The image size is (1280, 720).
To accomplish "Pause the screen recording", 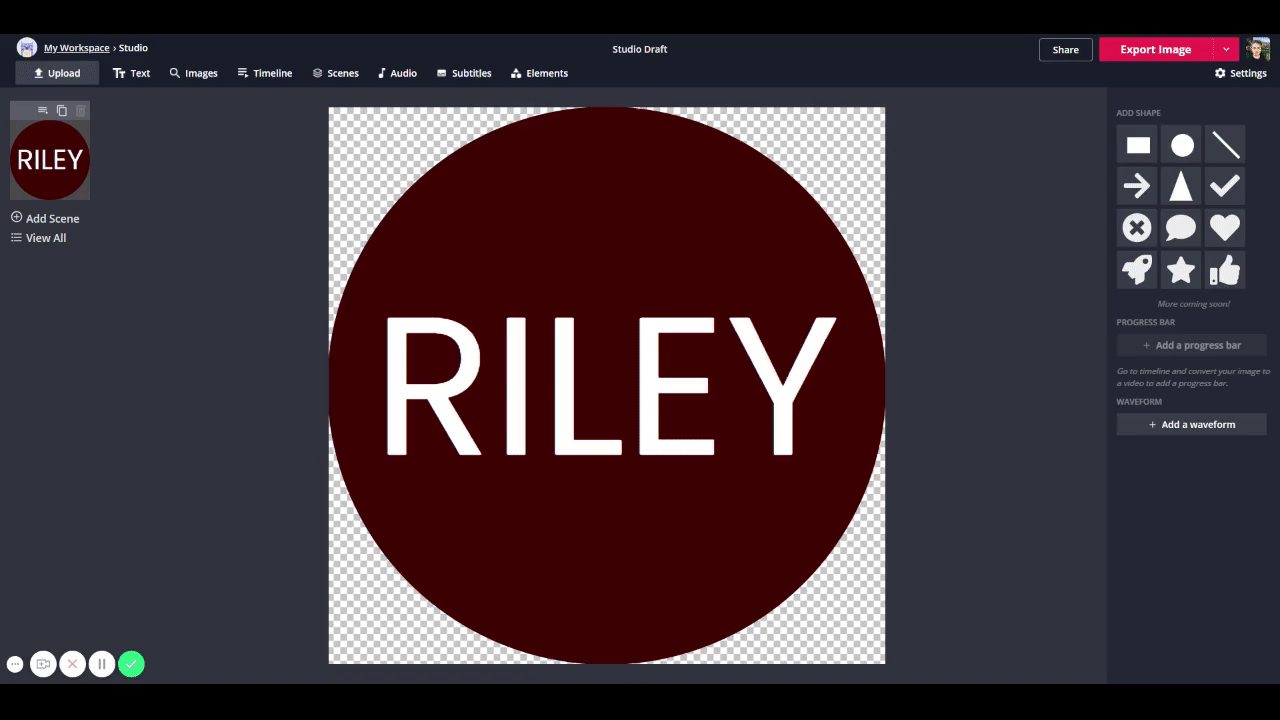I will coord(102,664).
